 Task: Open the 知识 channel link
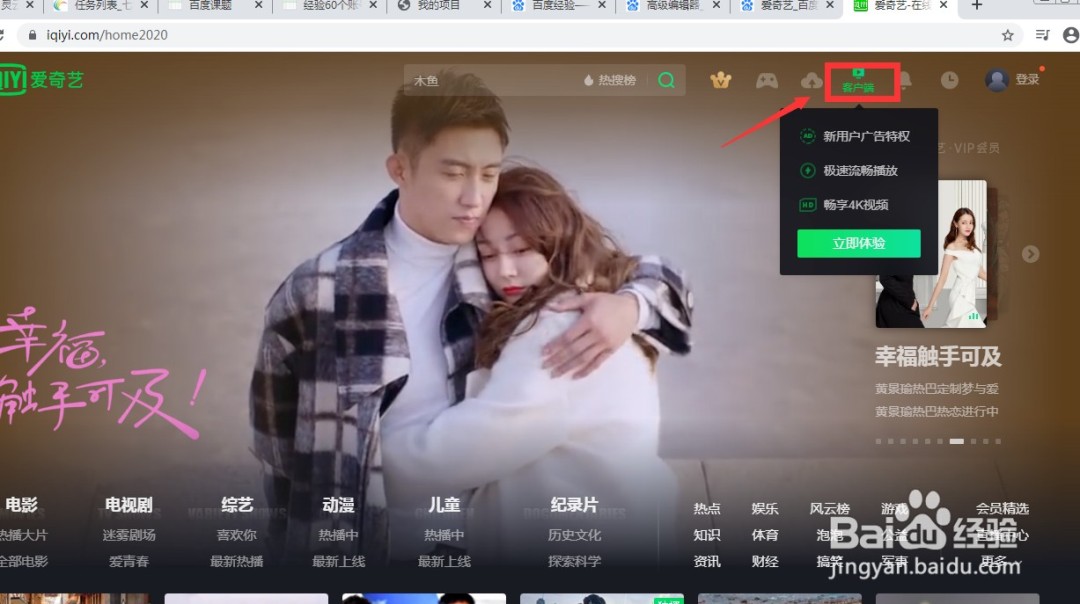point(707,535)
